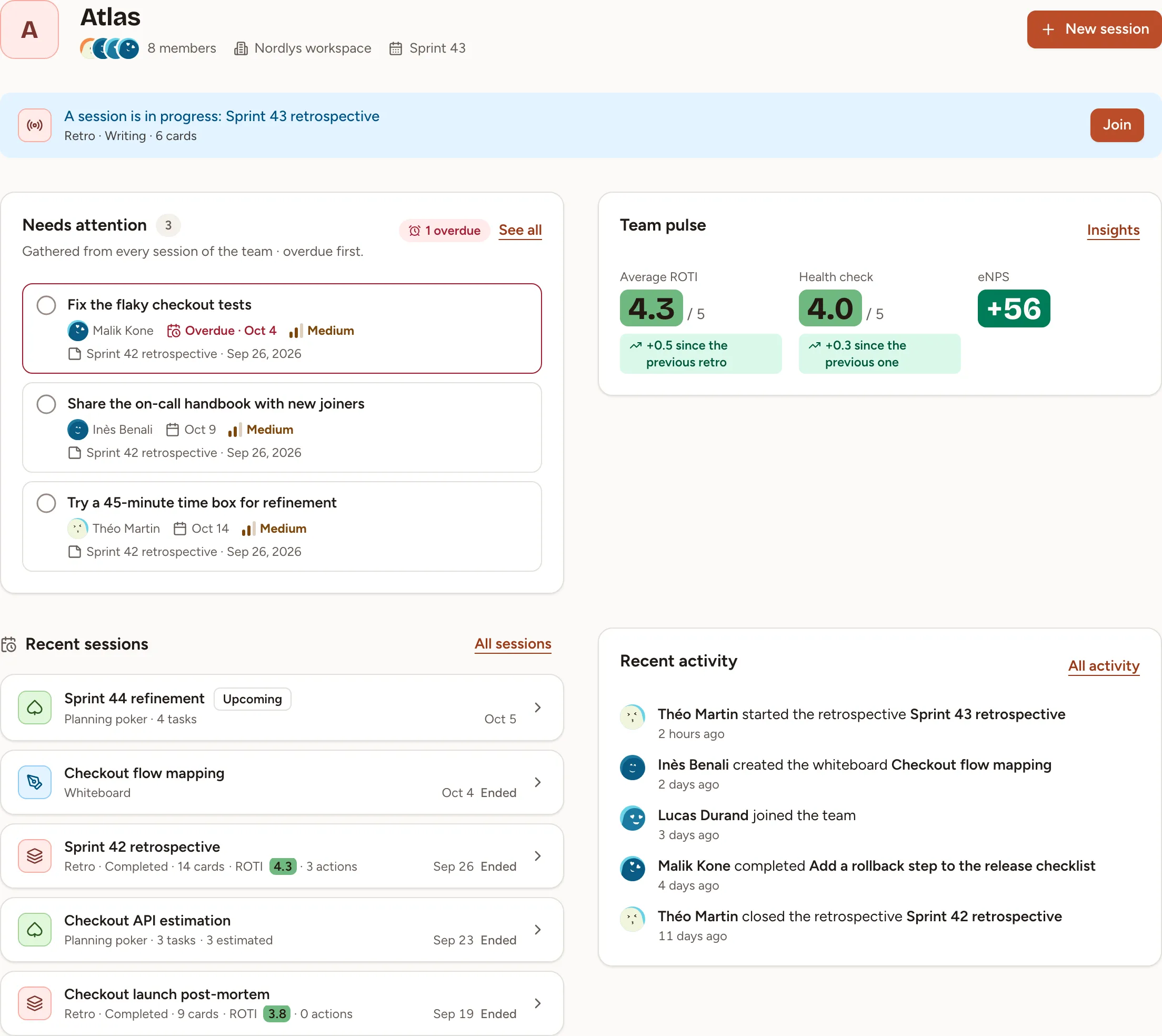1162x1036 pixels.
Task: Click the Nordlys workspace building icon
Action: (241, 48)
